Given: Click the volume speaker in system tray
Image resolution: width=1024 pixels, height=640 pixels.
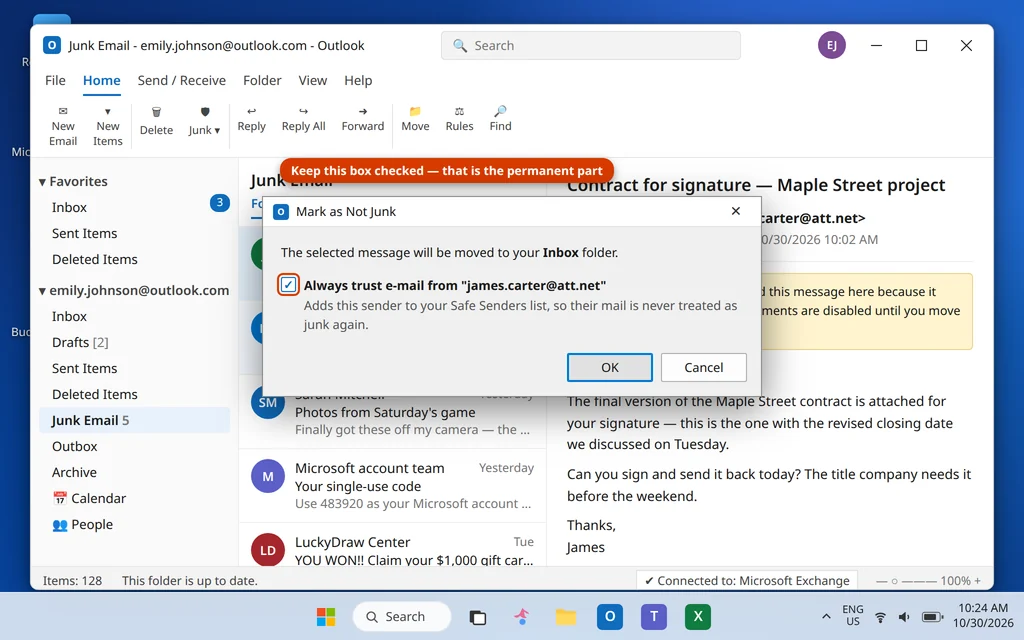Looking at the screenshot, I should [904, 617].
